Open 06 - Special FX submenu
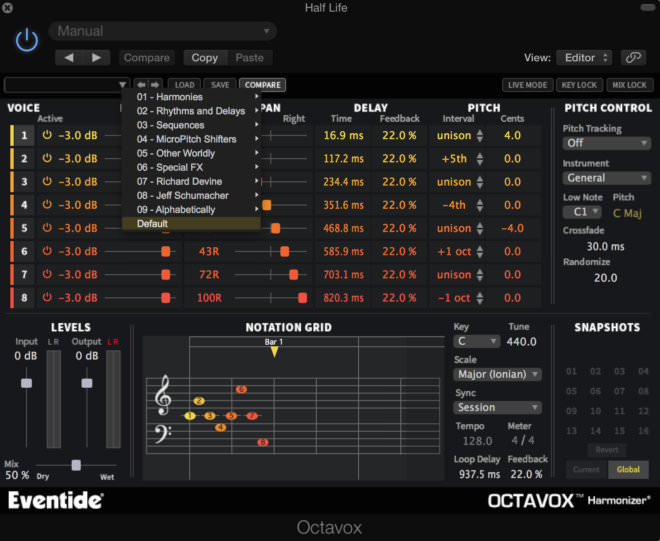 coord(192,167)
